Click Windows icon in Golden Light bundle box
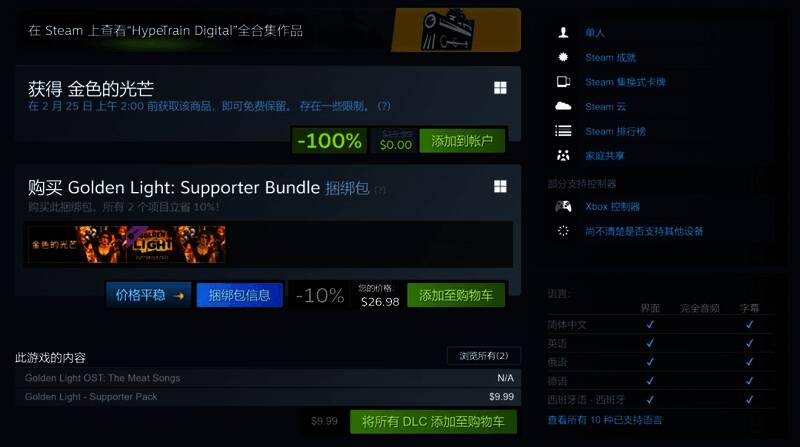Viewport: 800px width, 447px height. pyautogui.click(x=500, y=186)
